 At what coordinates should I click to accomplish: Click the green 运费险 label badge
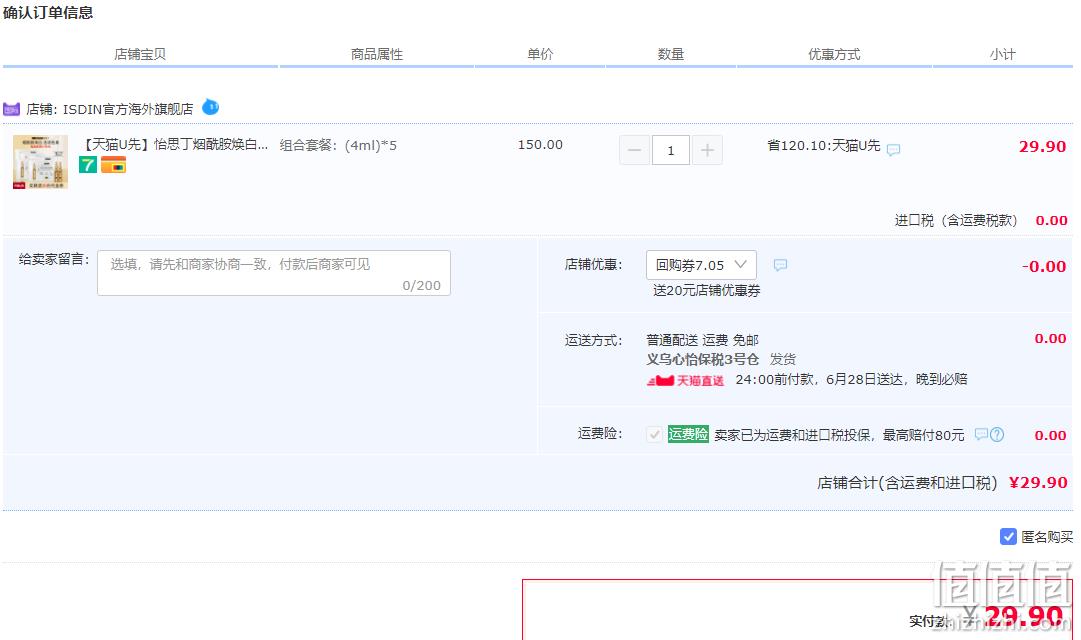click(x=688, y=434)
